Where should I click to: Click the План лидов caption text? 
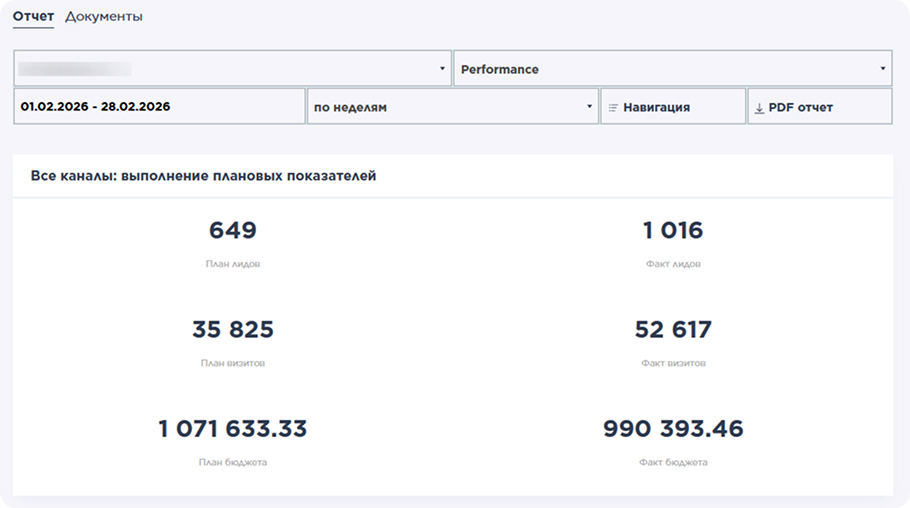pos(233,264)
